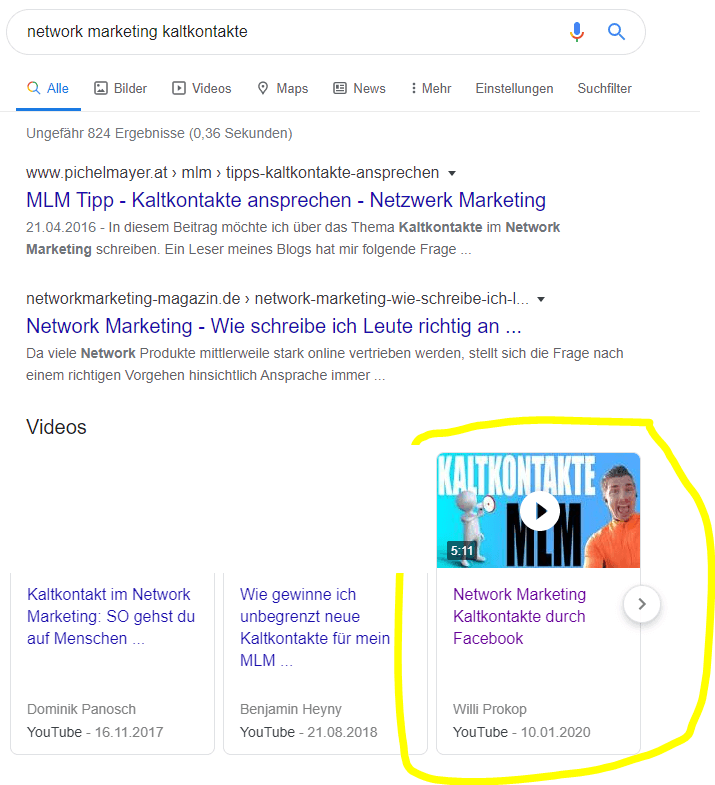Image resolution: width=715 pixels, height=785 pixels.
Task: Click the voice search microphone icon
Action: pos(577,32)
